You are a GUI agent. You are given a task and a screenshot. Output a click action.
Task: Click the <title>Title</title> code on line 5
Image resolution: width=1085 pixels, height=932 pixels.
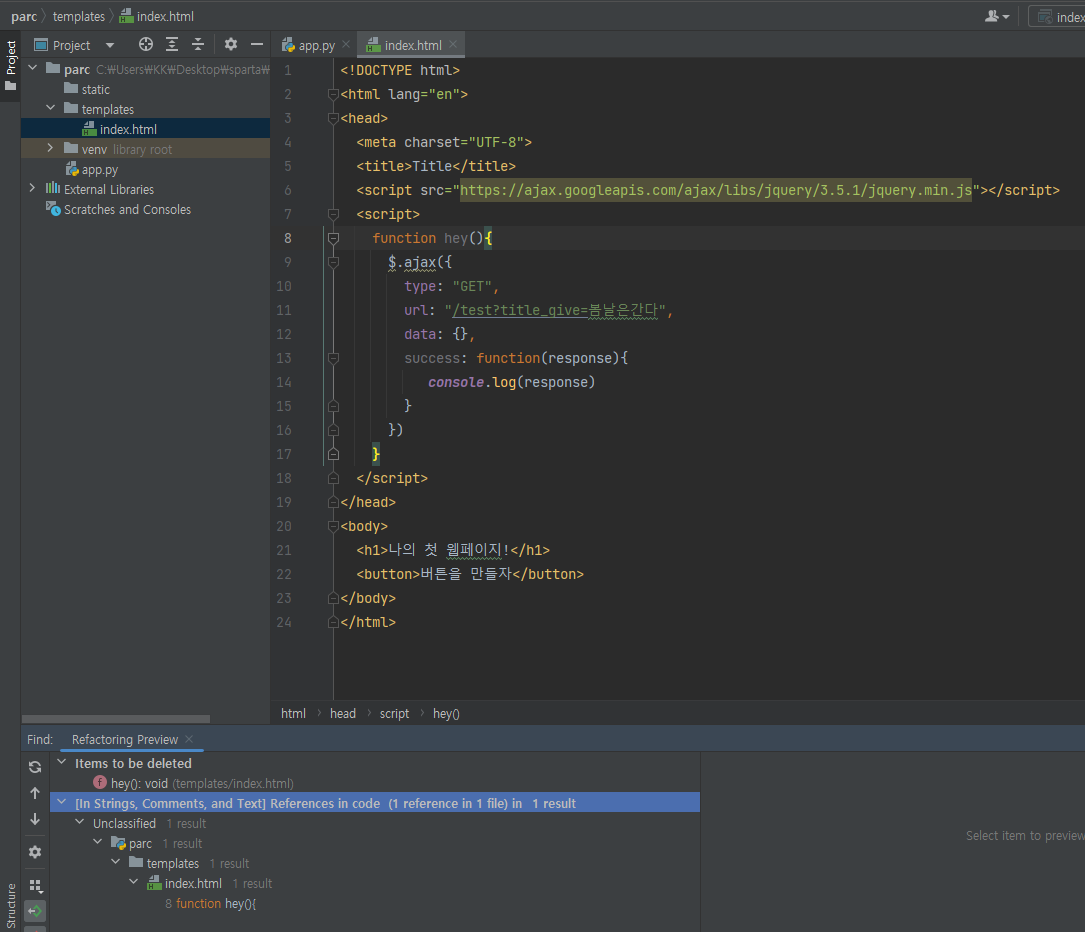click(x=436, y=166)
